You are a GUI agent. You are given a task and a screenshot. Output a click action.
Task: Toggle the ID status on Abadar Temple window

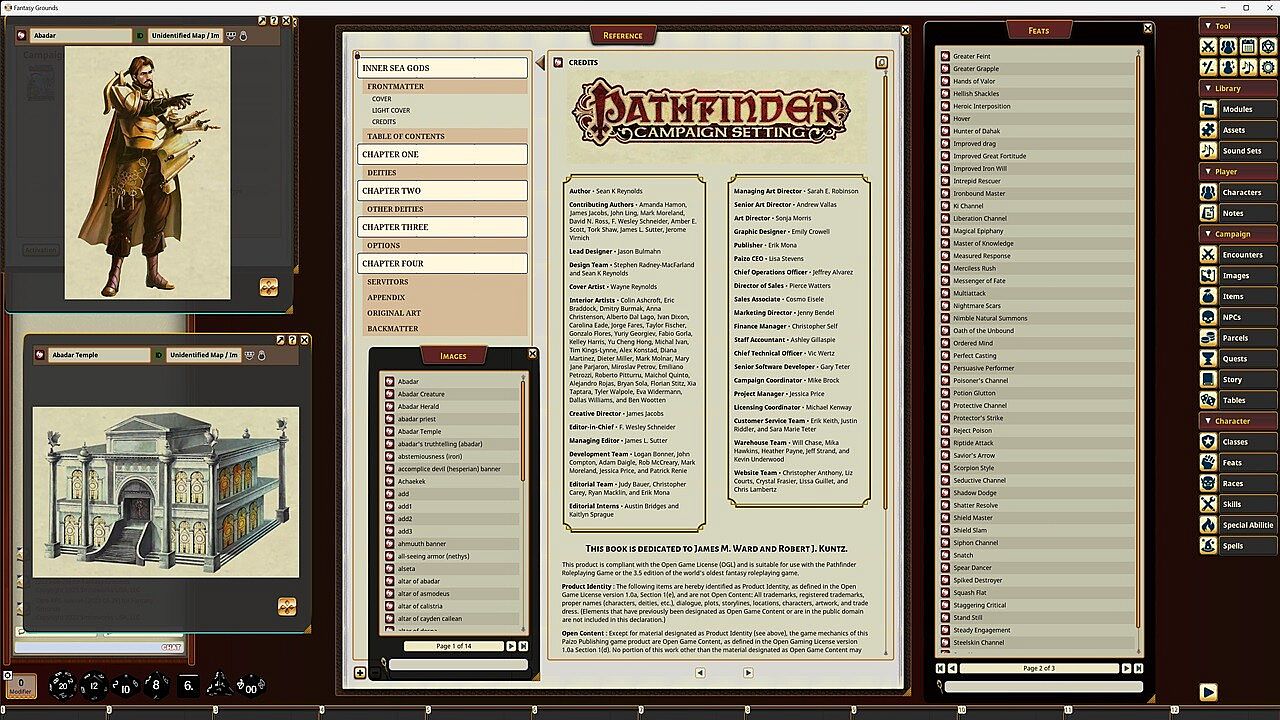pyautogui.click(x=158, y=355)
